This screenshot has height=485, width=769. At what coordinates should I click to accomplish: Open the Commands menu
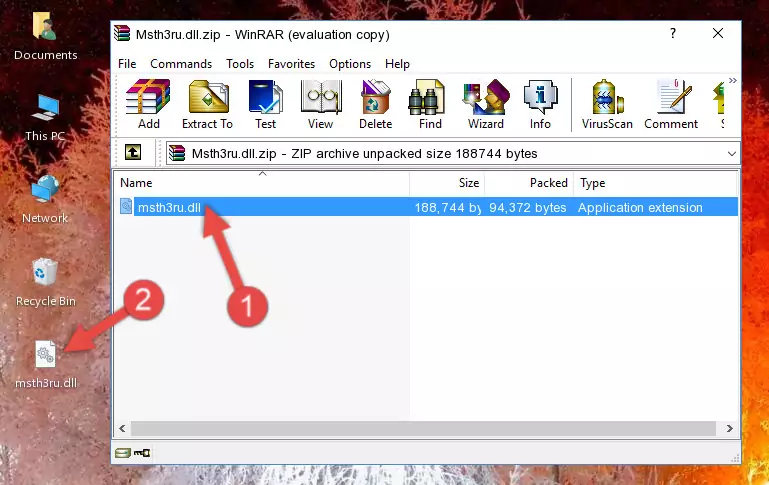pos(181,64)
